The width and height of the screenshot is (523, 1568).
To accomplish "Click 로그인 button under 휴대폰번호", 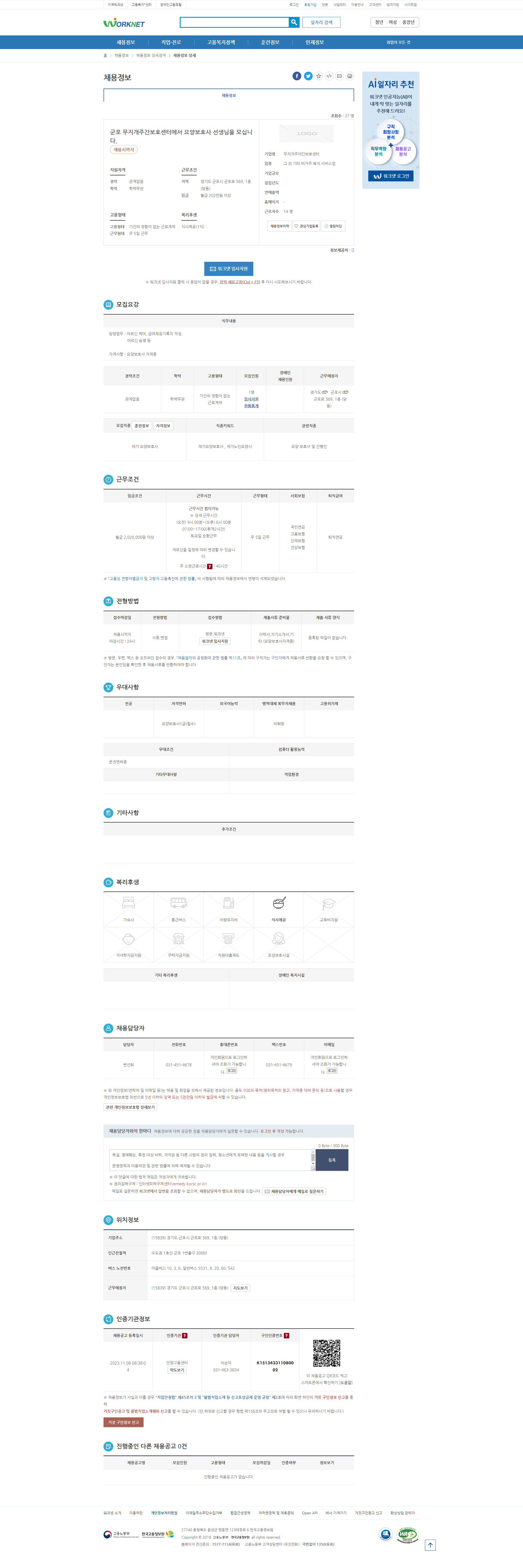I will pos(232,1071).
